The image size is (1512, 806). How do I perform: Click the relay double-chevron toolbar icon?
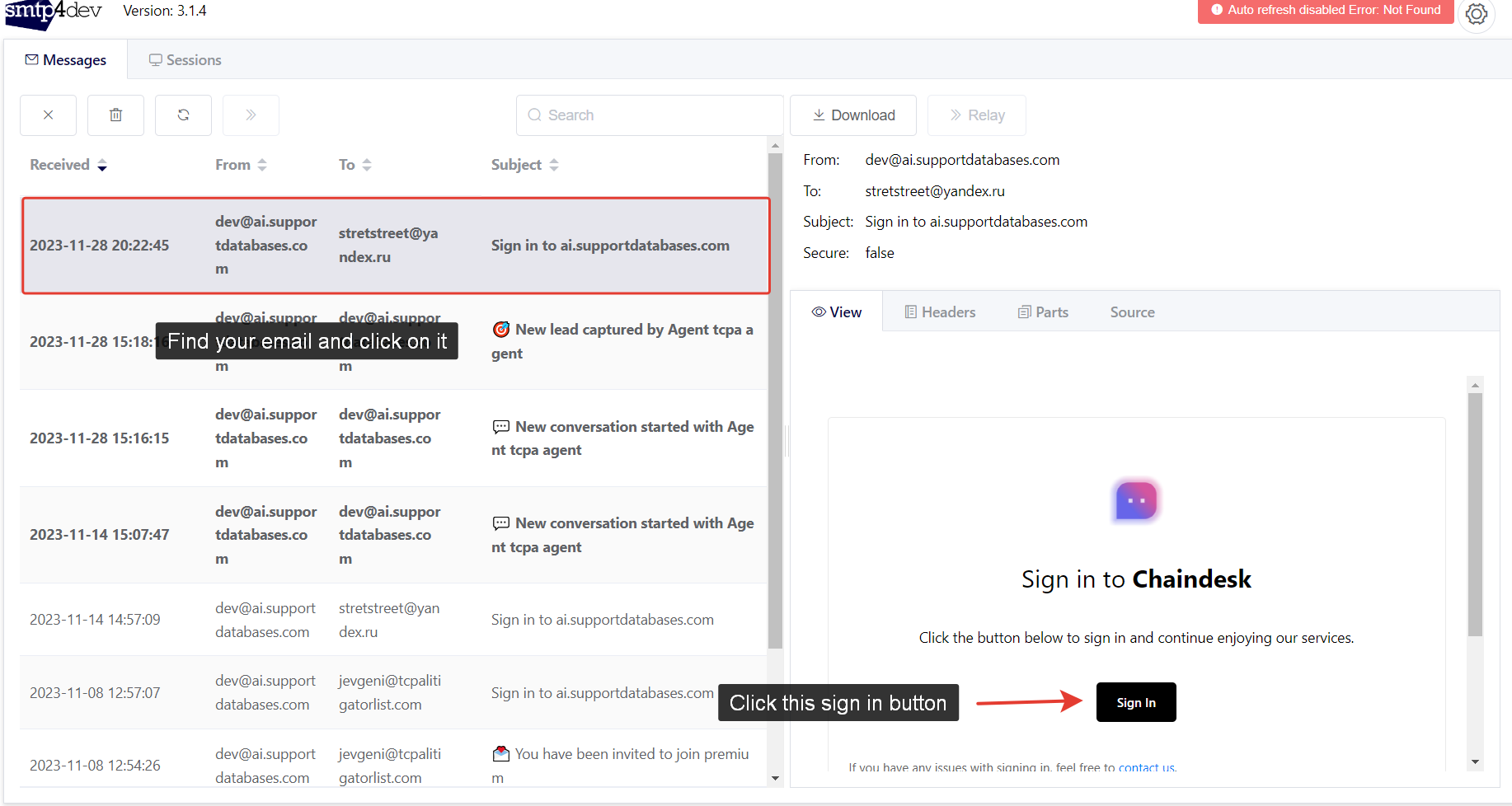point(251,115)
